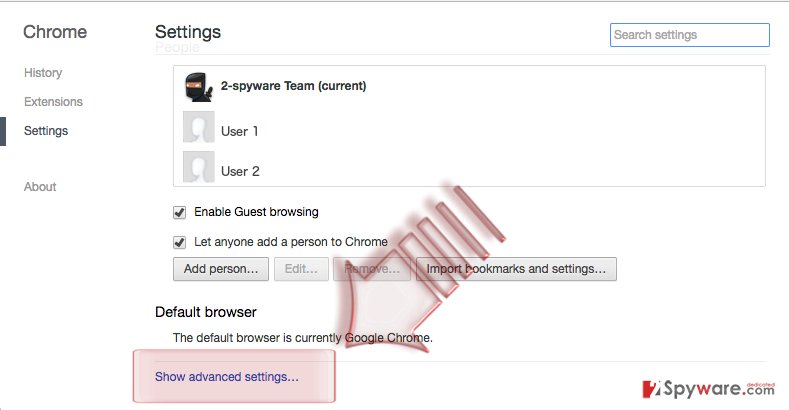Click the Add person button
789x410 pixels.
tap(221, 269)
